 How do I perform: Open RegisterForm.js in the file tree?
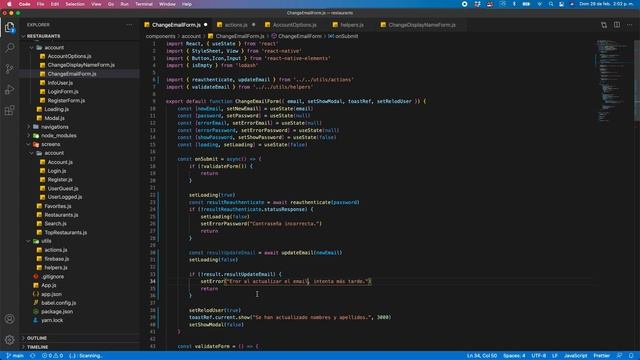66,100
